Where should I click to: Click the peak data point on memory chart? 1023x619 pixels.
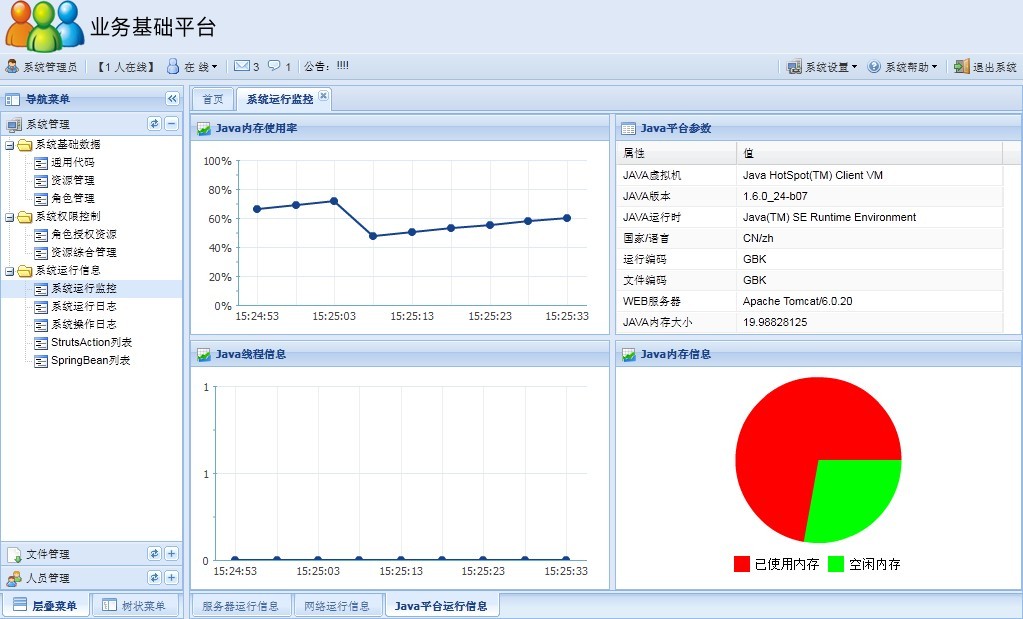334,201
